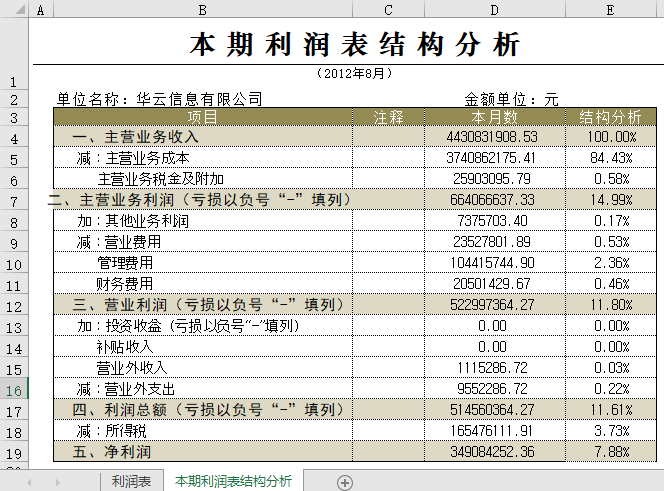Viewport: 664px width, 491px height.
Task: Click the 本月数 header cell
Action: [494, 117]
